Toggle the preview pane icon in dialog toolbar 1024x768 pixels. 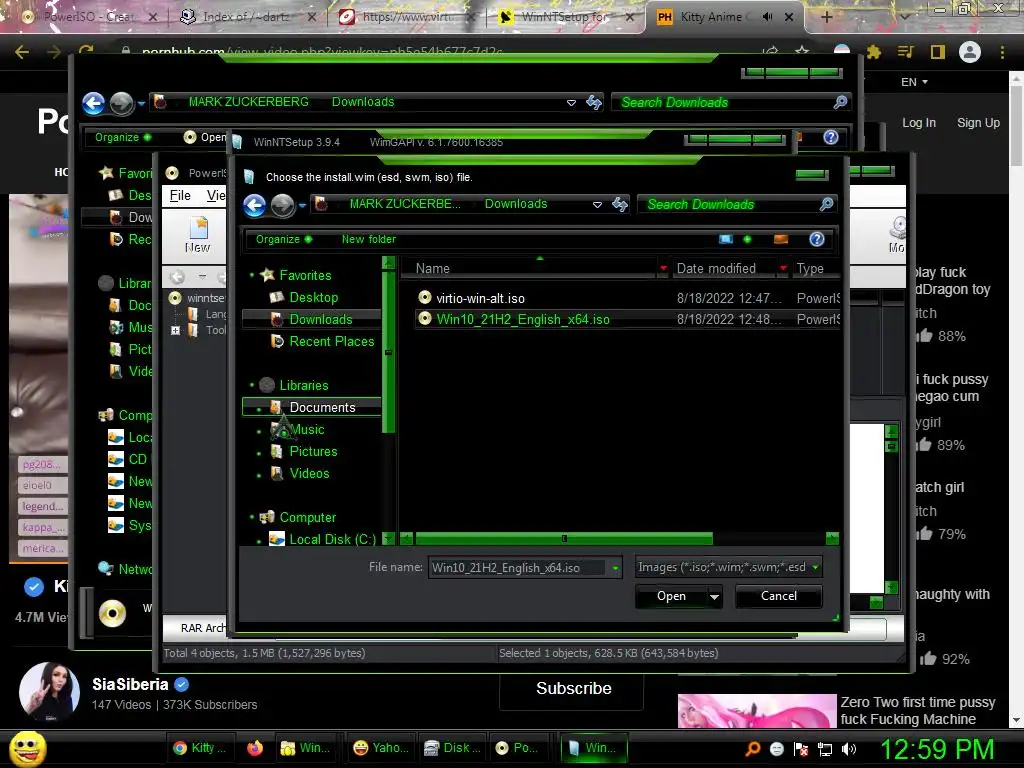(780, 239)
